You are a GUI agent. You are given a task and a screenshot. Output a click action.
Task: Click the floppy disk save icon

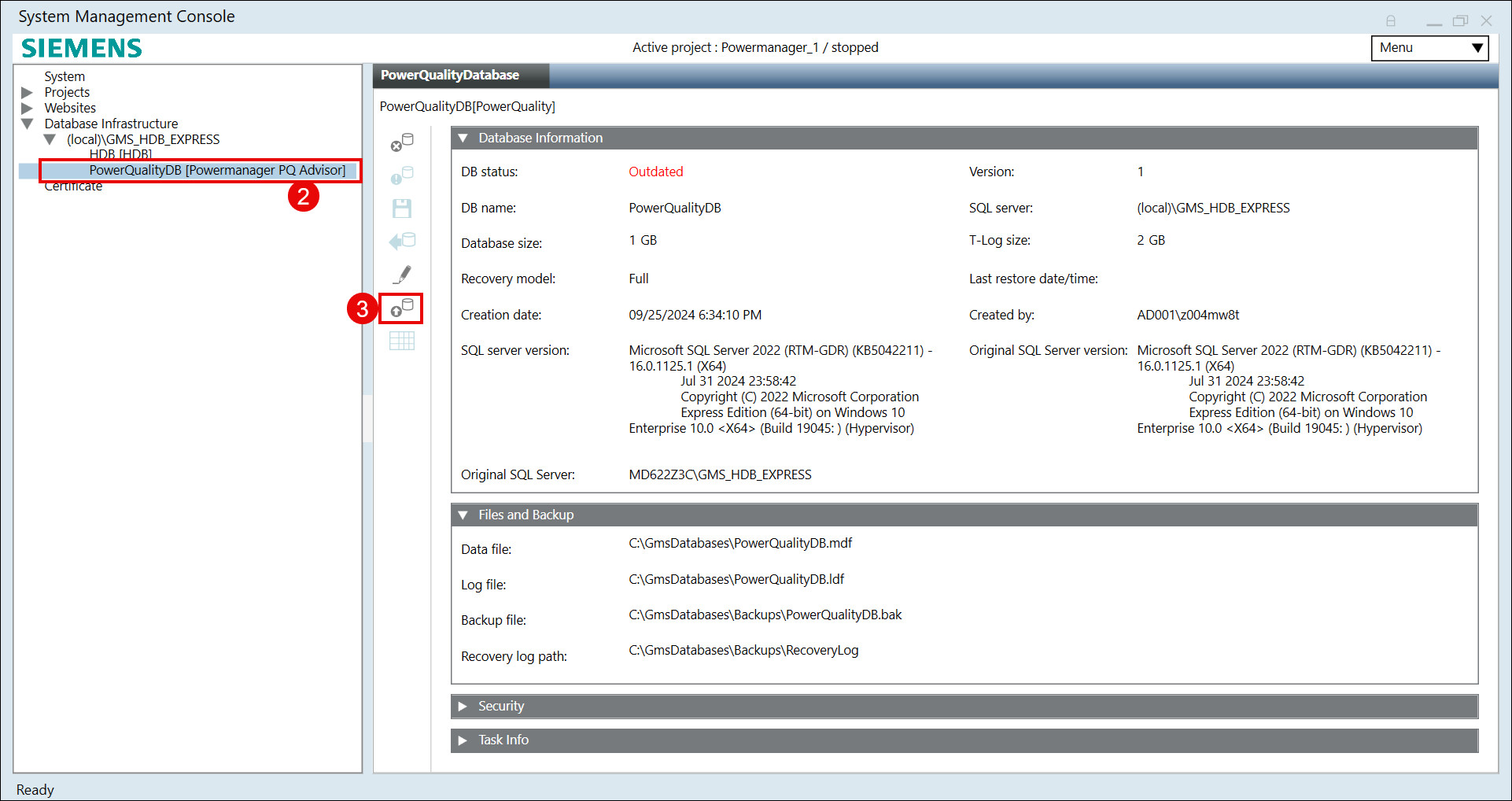[x=402, y=209]
